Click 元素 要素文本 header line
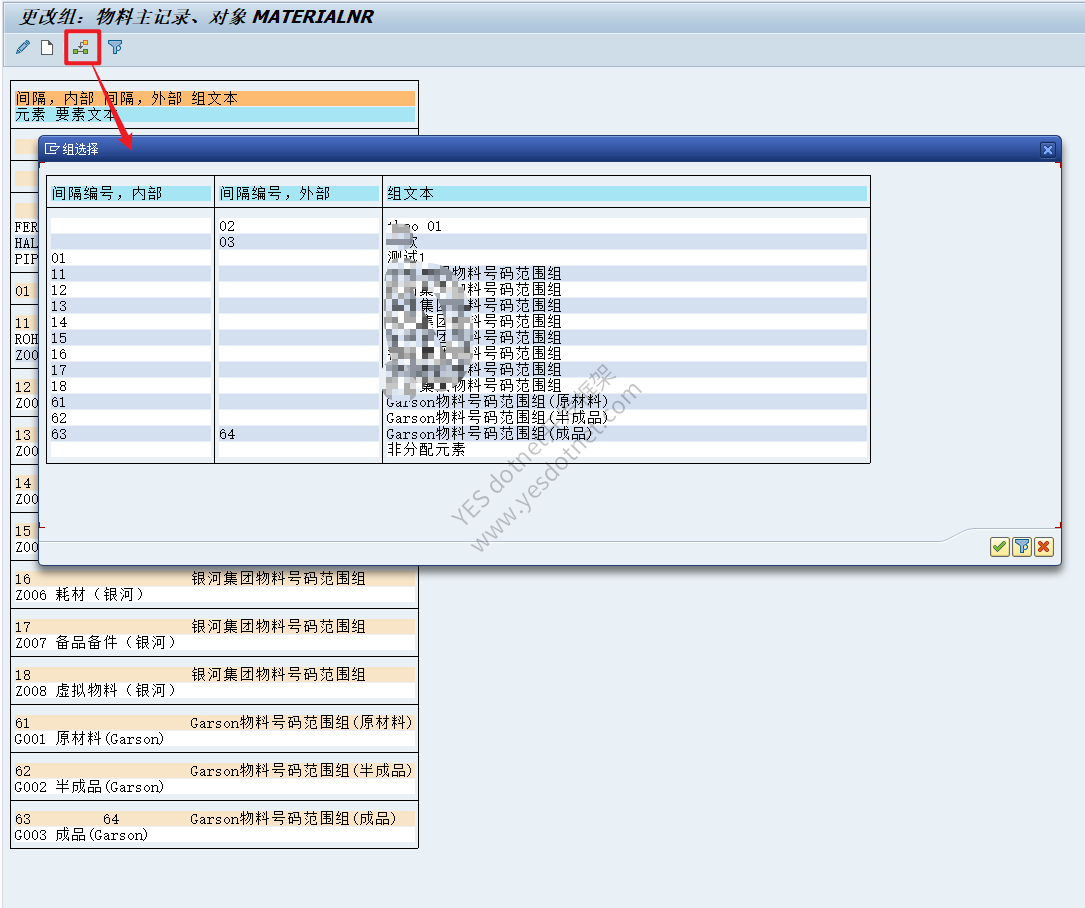1085x908 pixels. pos(215,114)
